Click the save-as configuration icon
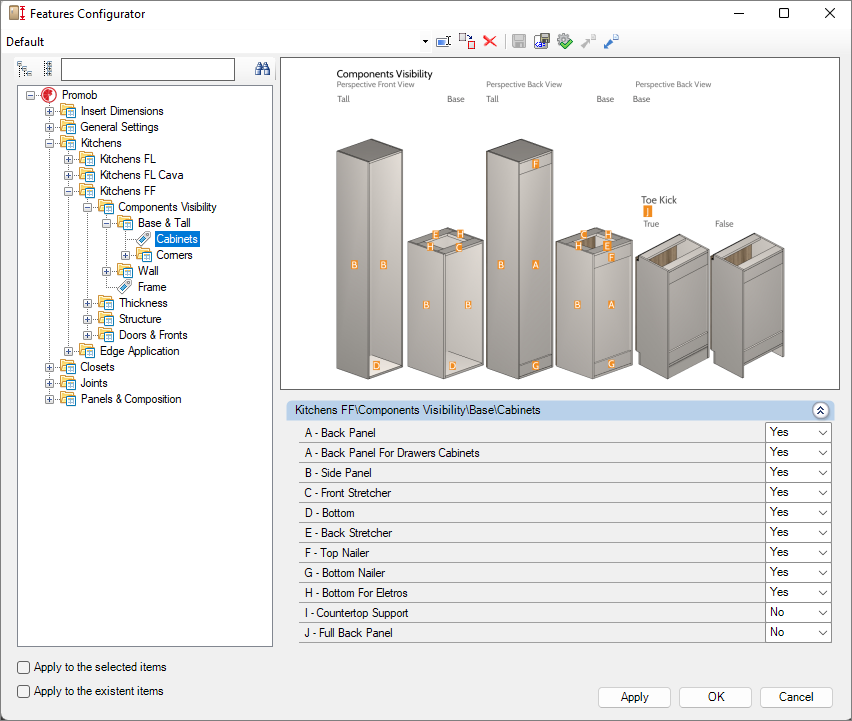 click(x=542, y=41)
